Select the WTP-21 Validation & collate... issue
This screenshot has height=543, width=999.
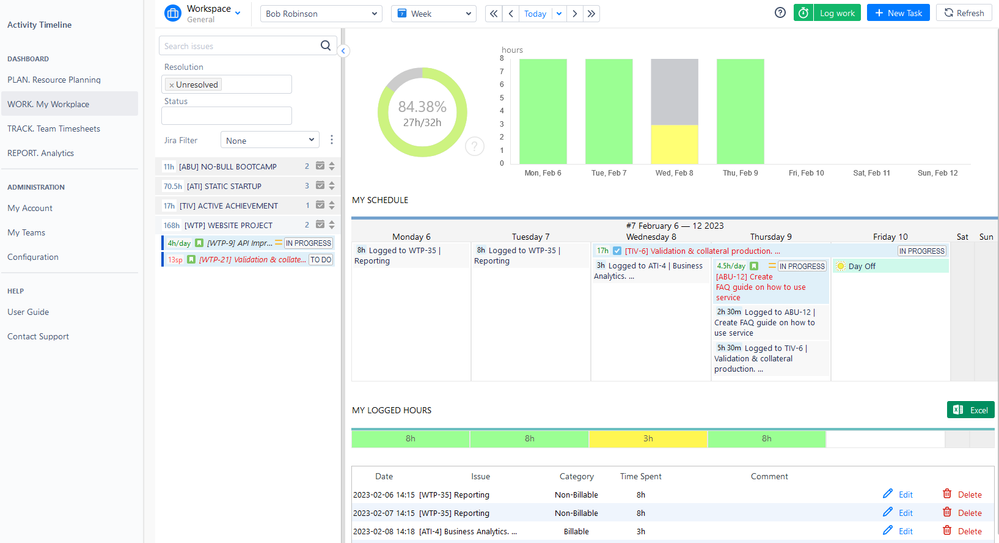(x=248, y=259)
